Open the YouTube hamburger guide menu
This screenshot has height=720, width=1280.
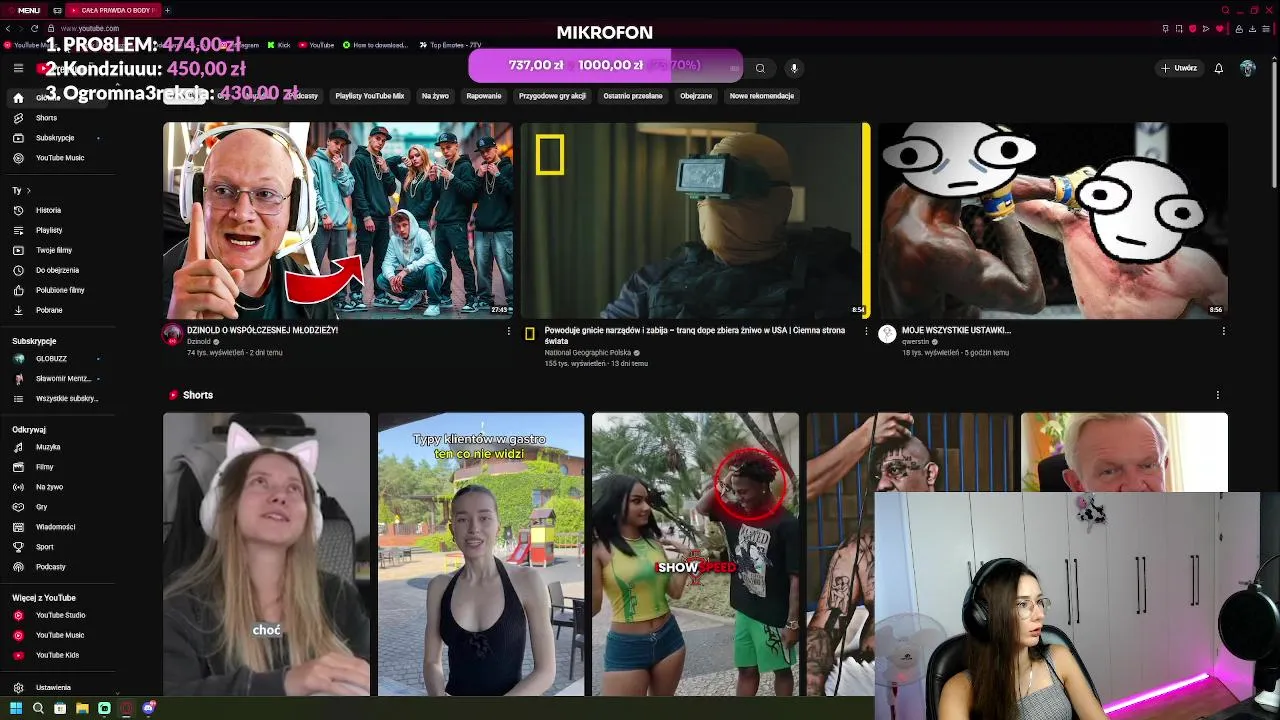point(18,68)
